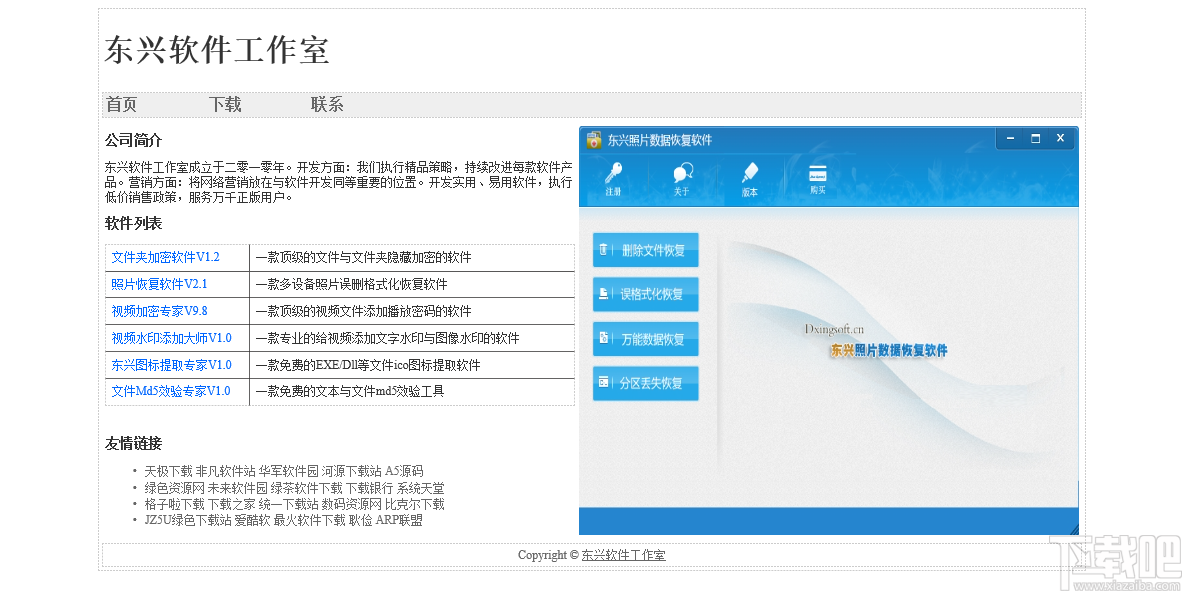Open the 购买 purchase icon
This screenshot has height=591, width=1184.
[x=819, y=172]
